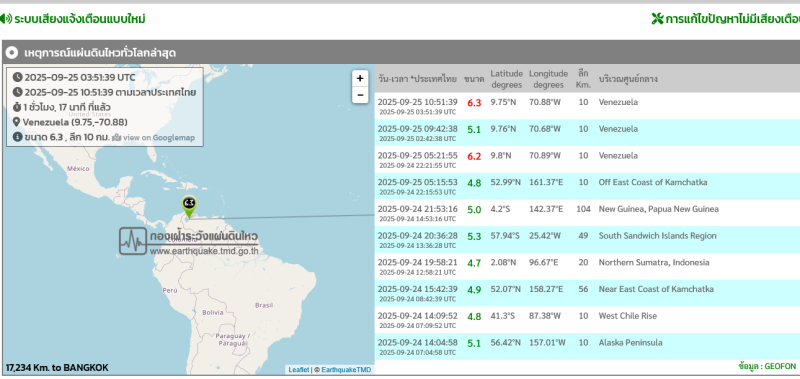Zoom in on the earthquake map
Image resolution: width=800 pixels, height=379 pixels.
[x=360, y=79]
